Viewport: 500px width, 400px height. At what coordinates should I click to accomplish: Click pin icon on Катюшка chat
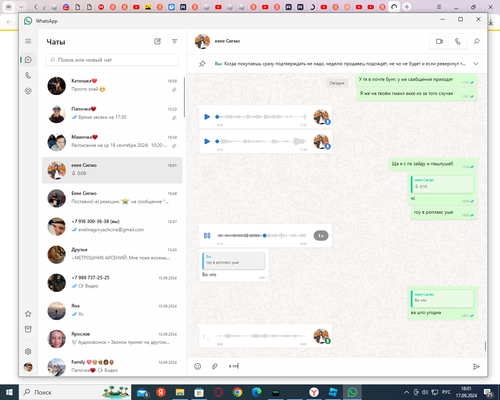point(174,90)
